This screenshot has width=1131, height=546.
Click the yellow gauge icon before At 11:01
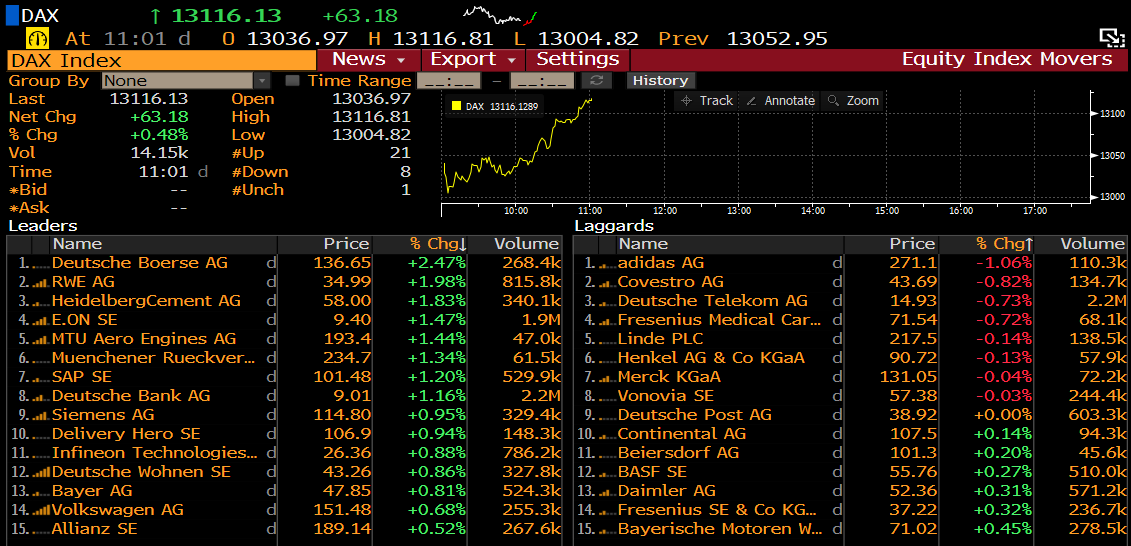(x=37, y=38)
